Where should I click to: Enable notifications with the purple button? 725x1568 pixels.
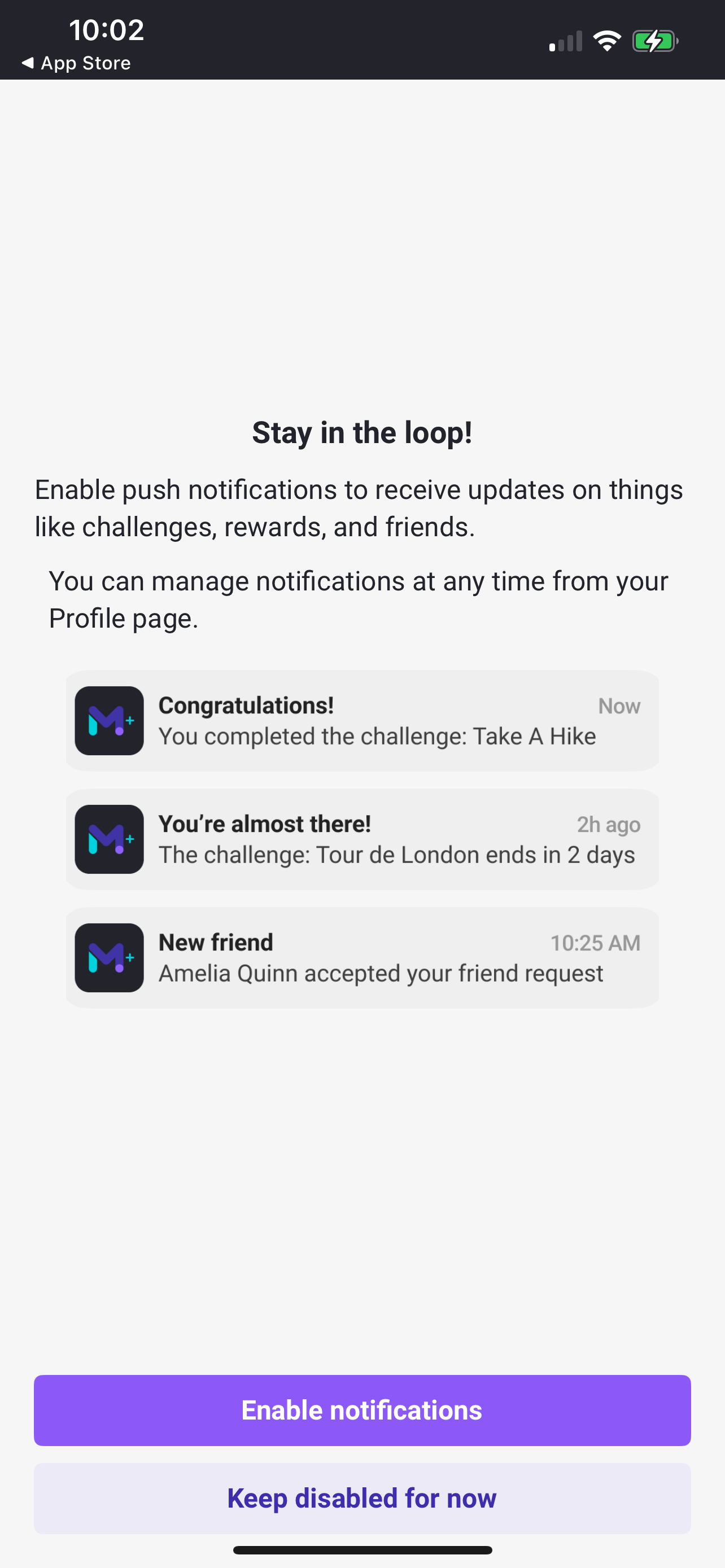point(362,1411)
